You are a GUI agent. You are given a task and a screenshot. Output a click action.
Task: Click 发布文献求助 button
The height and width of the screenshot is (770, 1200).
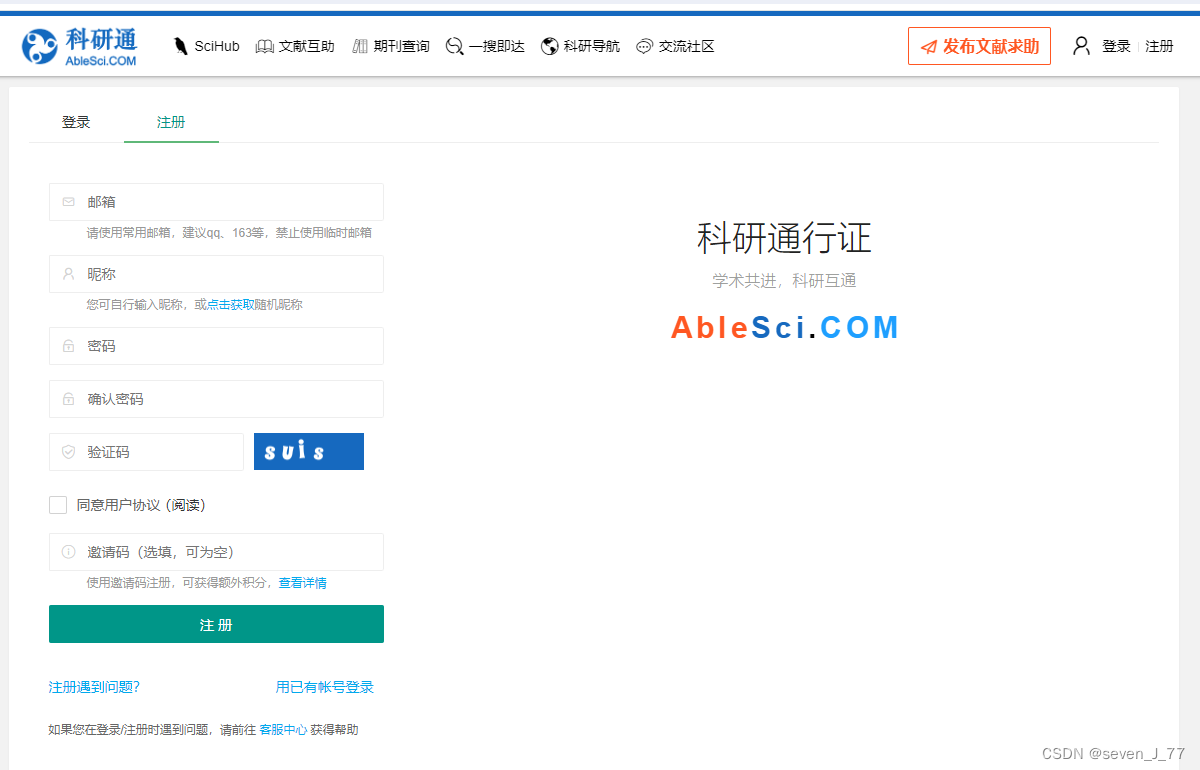pyautogui.click(x=979, y=46)
